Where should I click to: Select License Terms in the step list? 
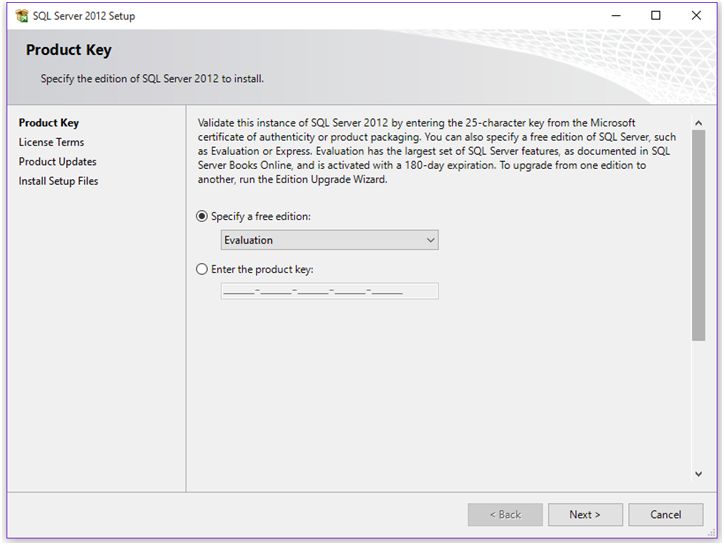click(x=51, y=142)
